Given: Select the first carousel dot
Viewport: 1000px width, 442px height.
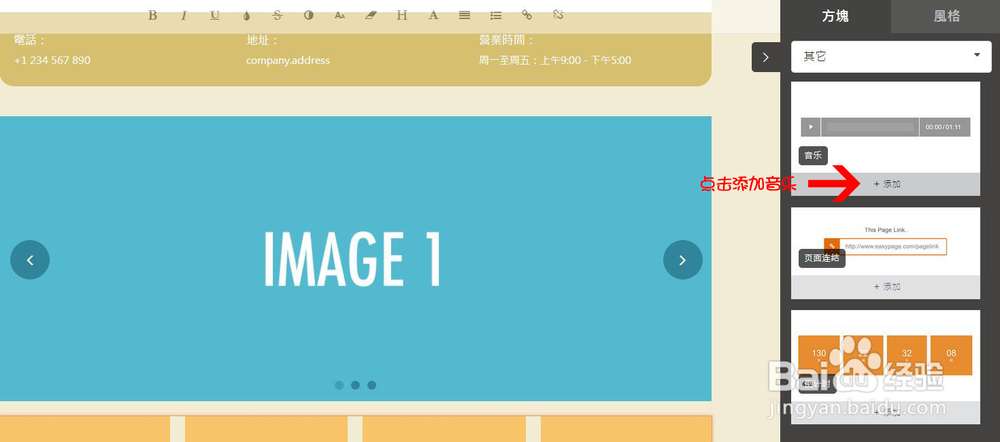Looking at the screenshot, I should point(339,385).
